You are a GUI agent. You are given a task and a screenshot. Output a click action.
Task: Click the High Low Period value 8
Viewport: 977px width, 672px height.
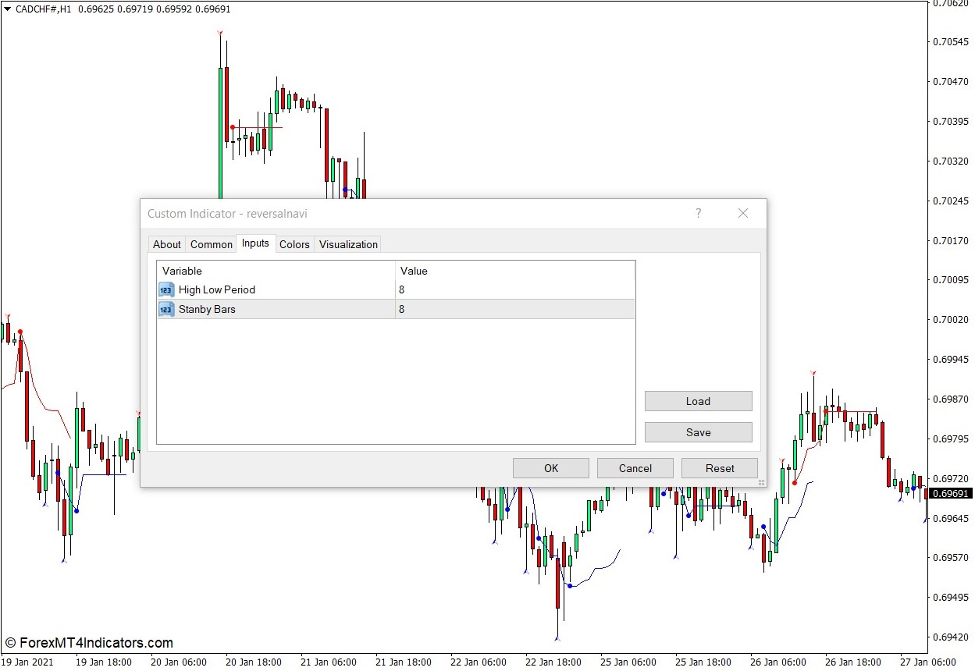click(402, 290)
